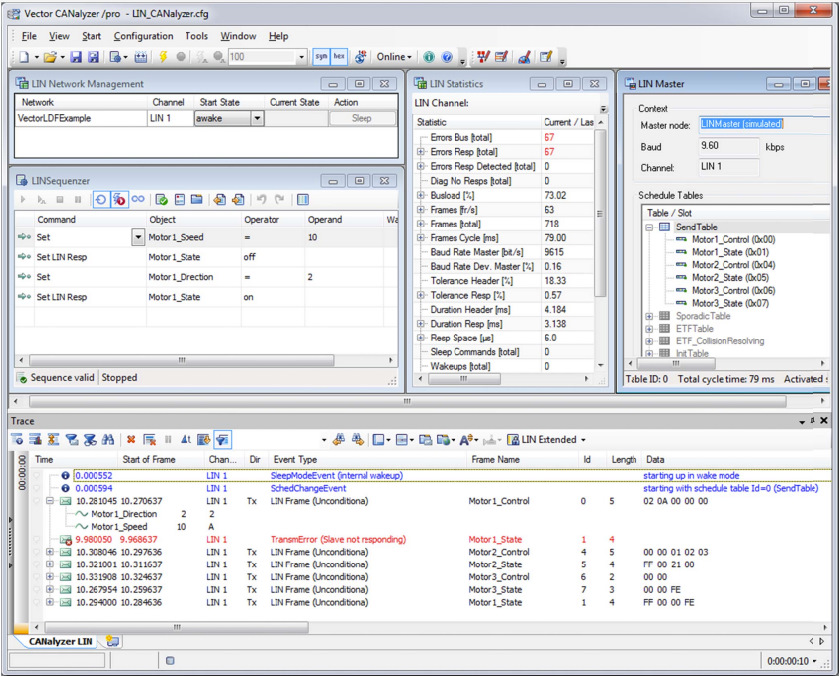840x677 pixels.
Task: Click the Sleep button in Network Management
Action: (x=361, y=118)
